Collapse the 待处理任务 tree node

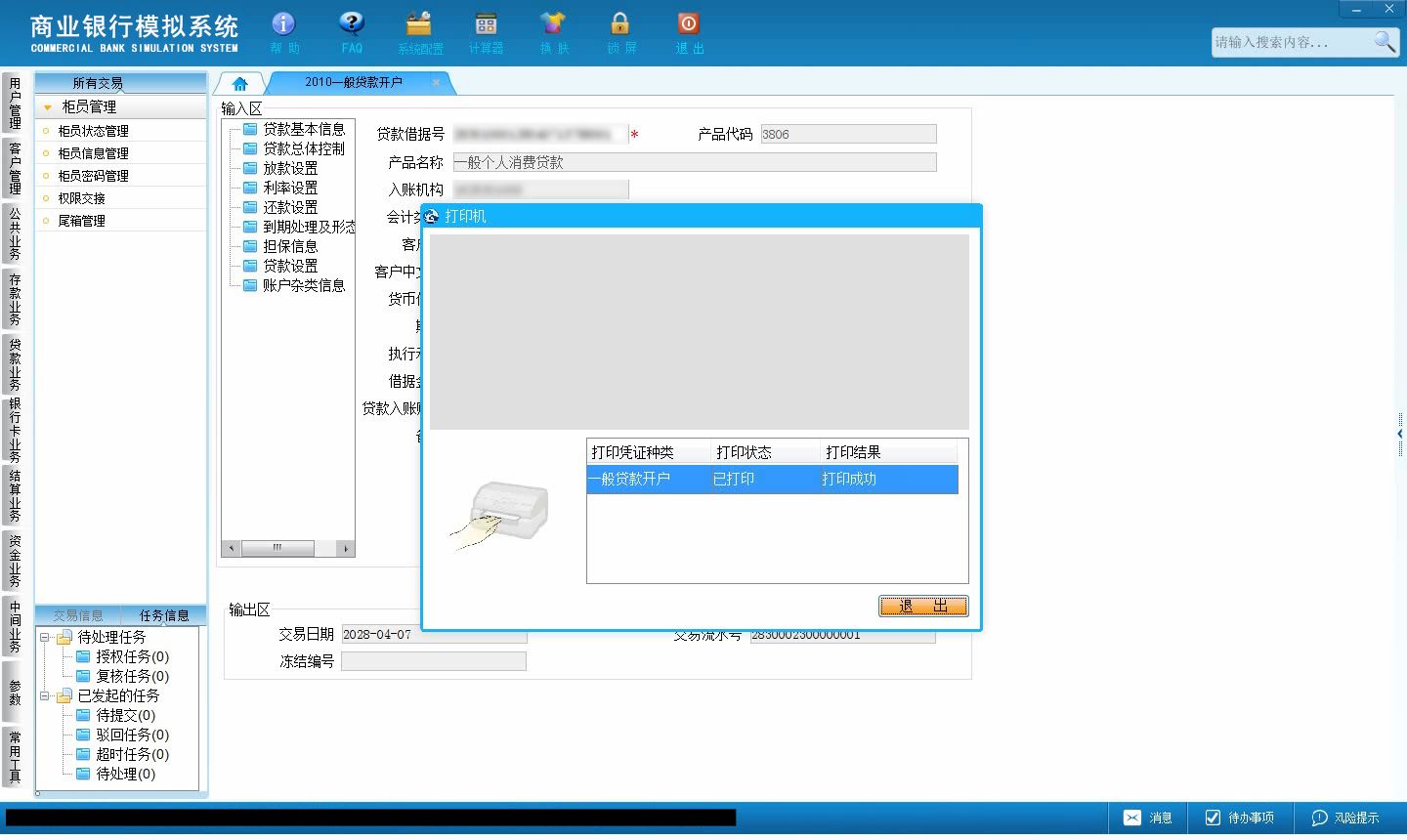point(45,637)
